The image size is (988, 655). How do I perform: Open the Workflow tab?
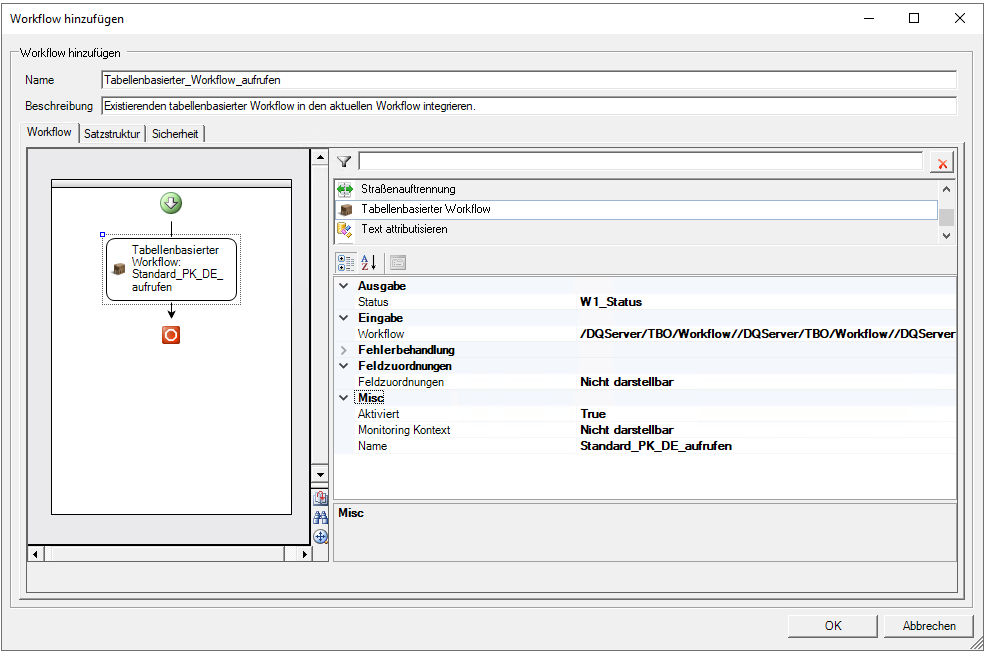[x=49, y=132]
